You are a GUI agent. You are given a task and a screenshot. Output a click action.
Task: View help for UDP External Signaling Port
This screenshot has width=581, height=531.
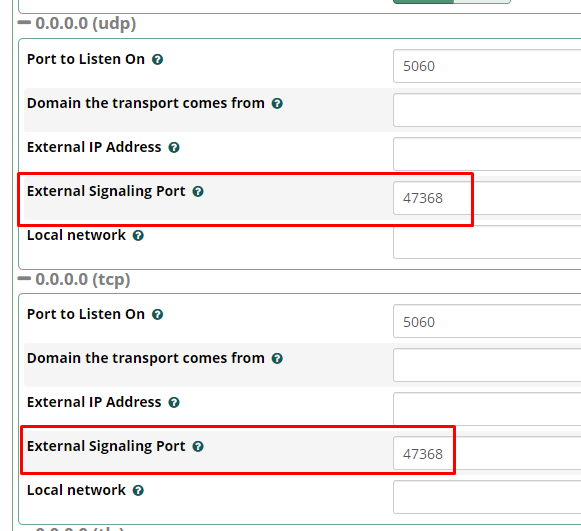[198, 191]
